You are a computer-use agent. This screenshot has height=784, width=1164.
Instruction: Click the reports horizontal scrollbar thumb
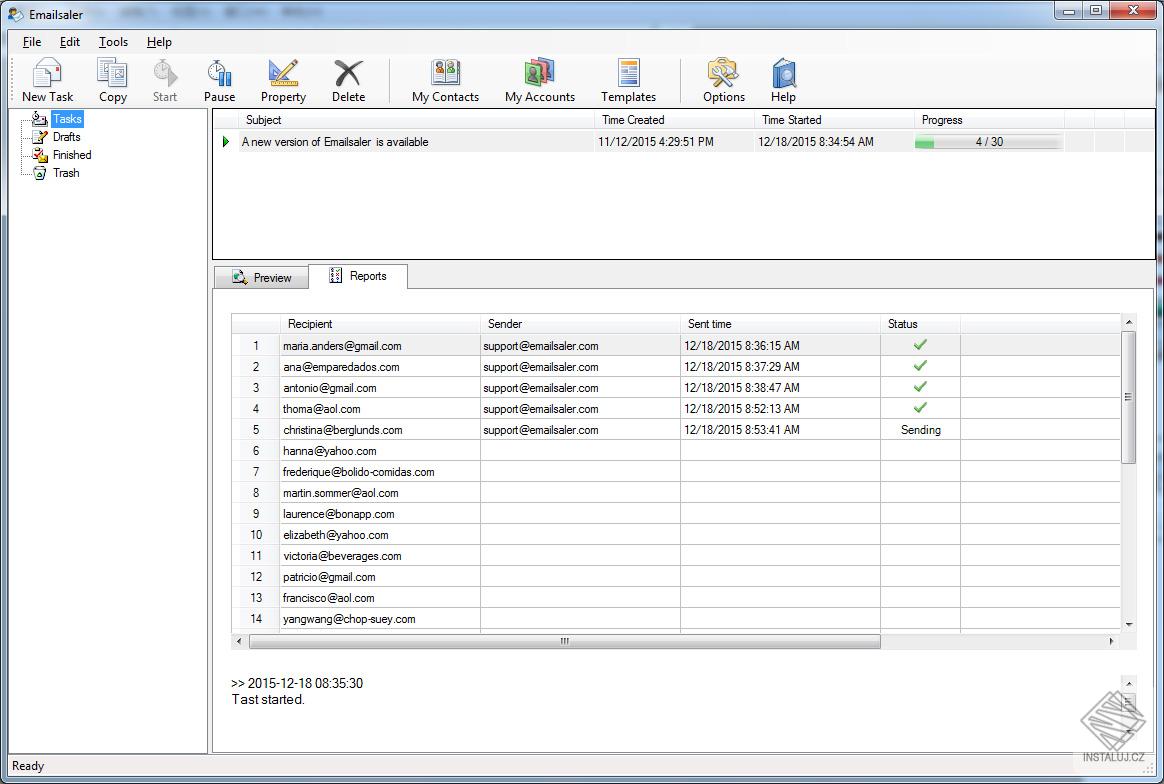pyautogui.click(x=565, y=641)
